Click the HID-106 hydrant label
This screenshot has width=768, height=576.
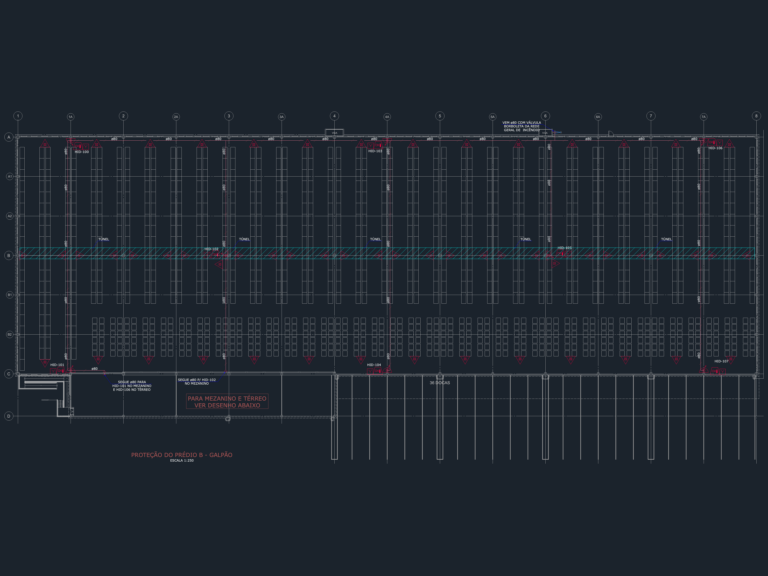click(716, 148)
